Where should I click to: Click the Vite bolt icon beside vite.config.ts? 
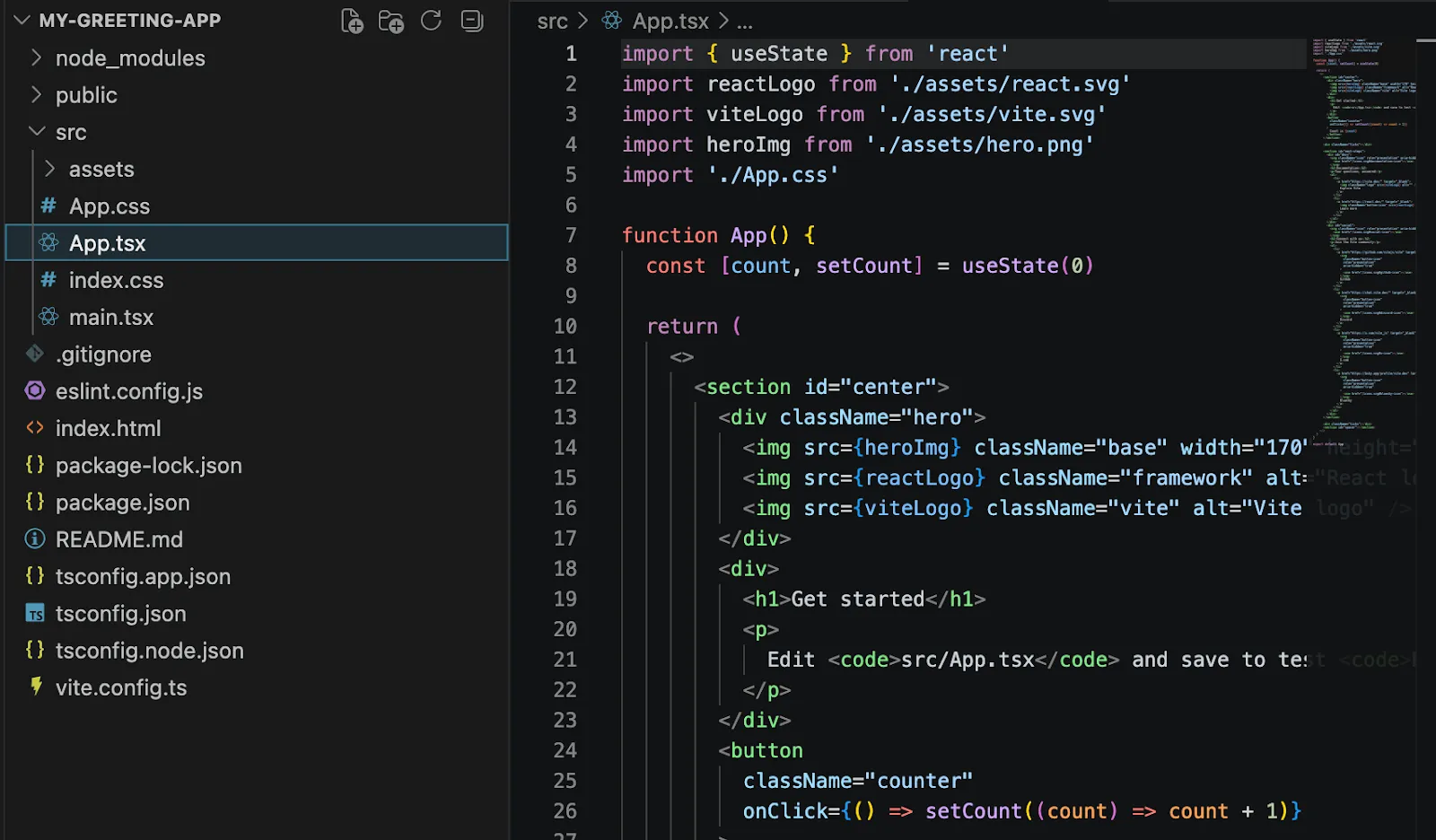pos(36,687)
